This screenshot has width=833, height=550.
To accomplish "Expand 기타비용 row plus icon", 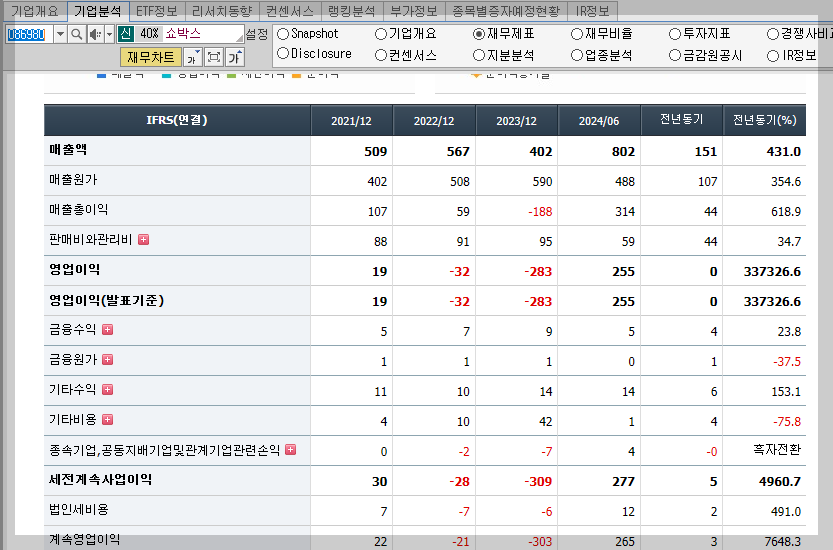I will (x=107, y=420).
